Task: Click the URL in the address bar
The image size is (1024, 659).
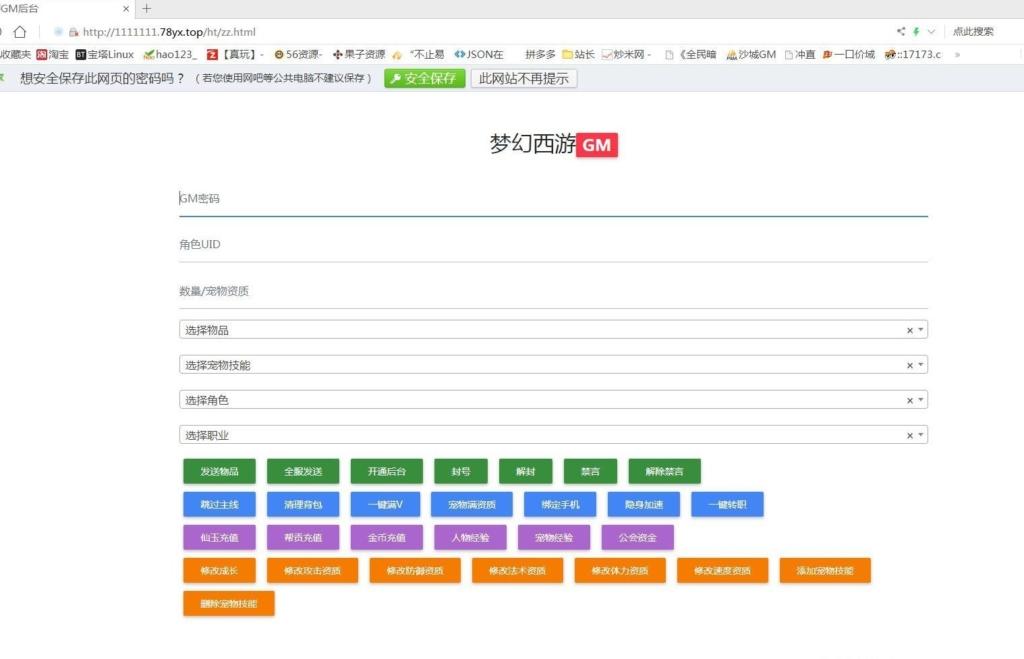Action: 169,31
